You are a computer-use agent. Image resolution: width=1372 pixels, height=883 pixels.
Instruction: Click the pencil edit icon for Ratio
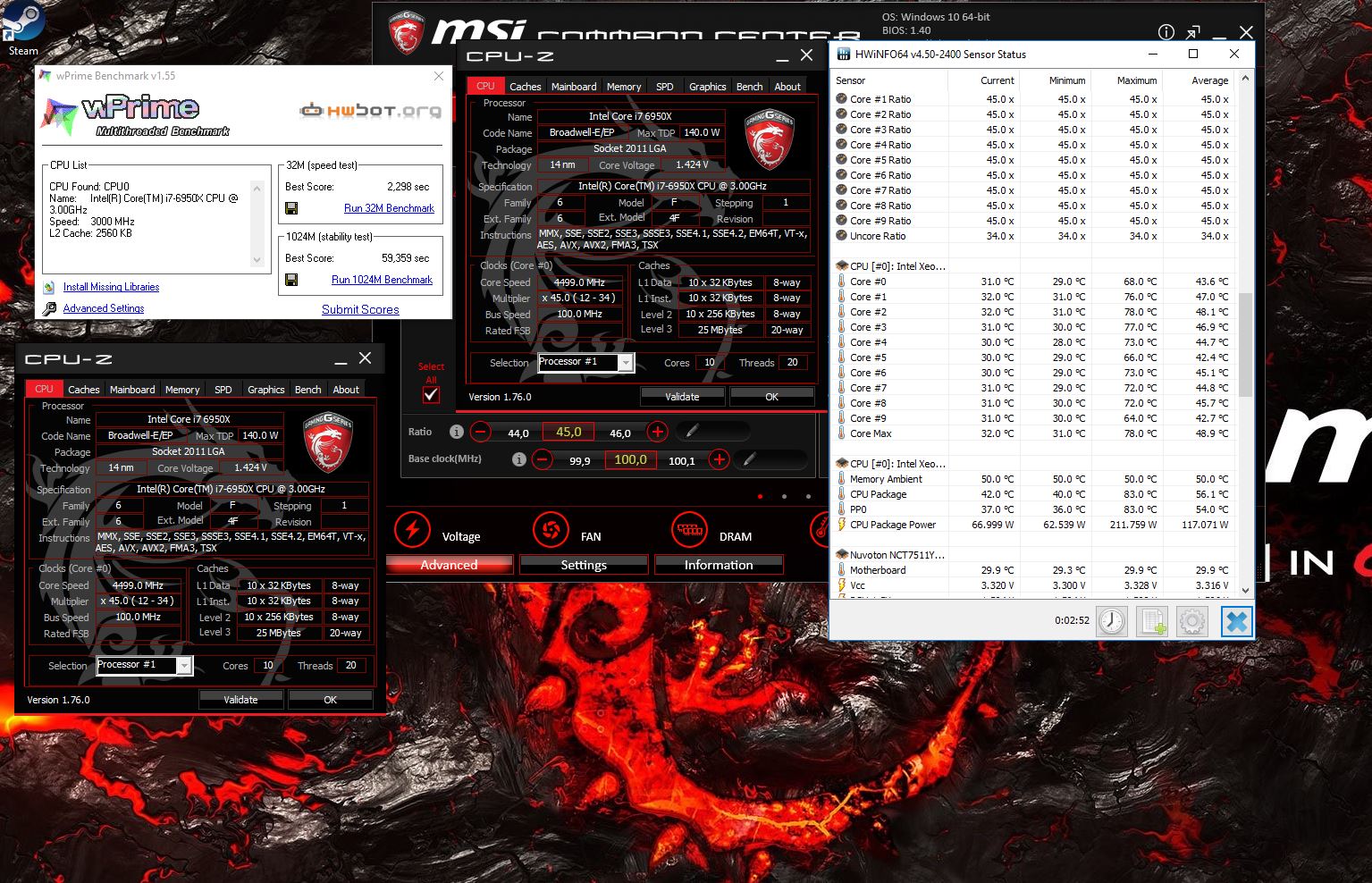click(691, 432)
